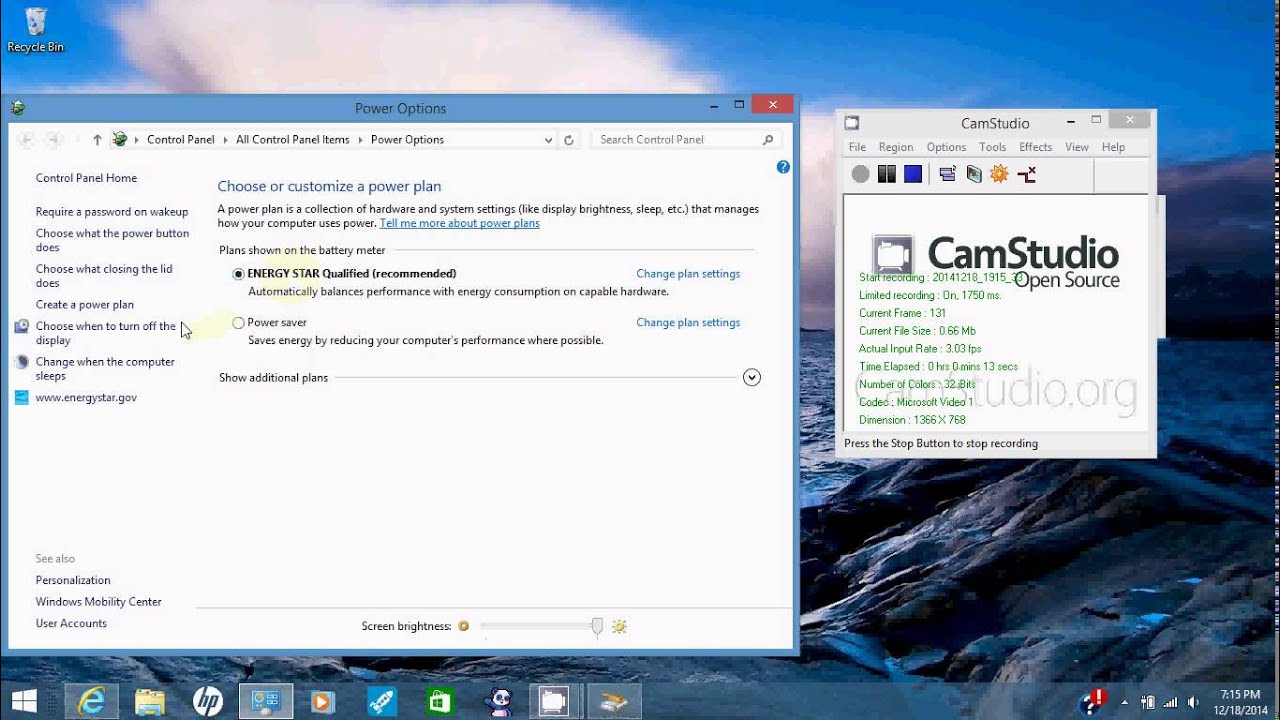Visit www.energystar.gov link
Image resolution: width=1280 pixels, height=720 pixels.
pos(86,398)
